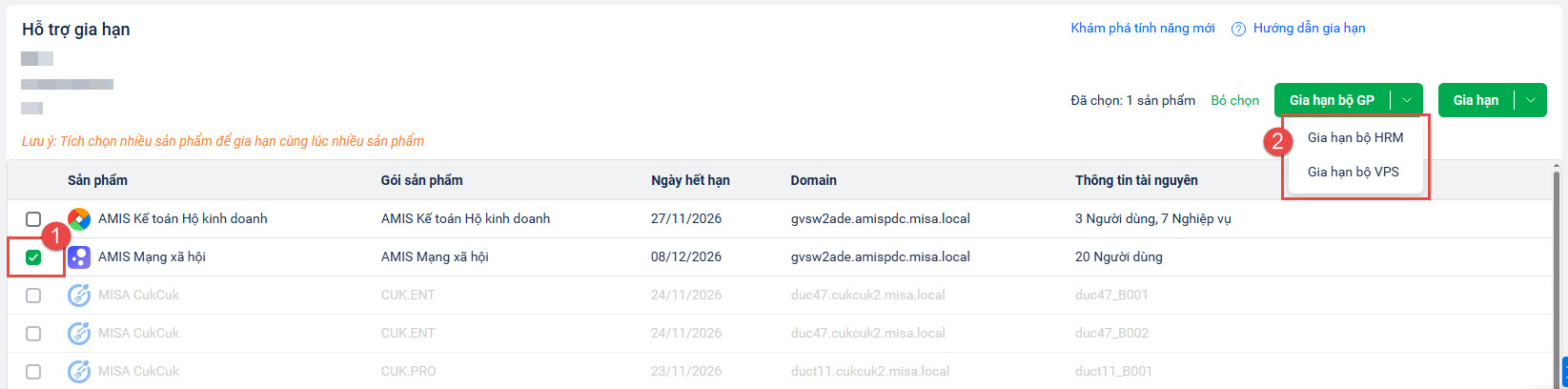This screenshot has width=1568, height=389.
Task: Click the CUK.PRO package cell
Action: point(408,371)
